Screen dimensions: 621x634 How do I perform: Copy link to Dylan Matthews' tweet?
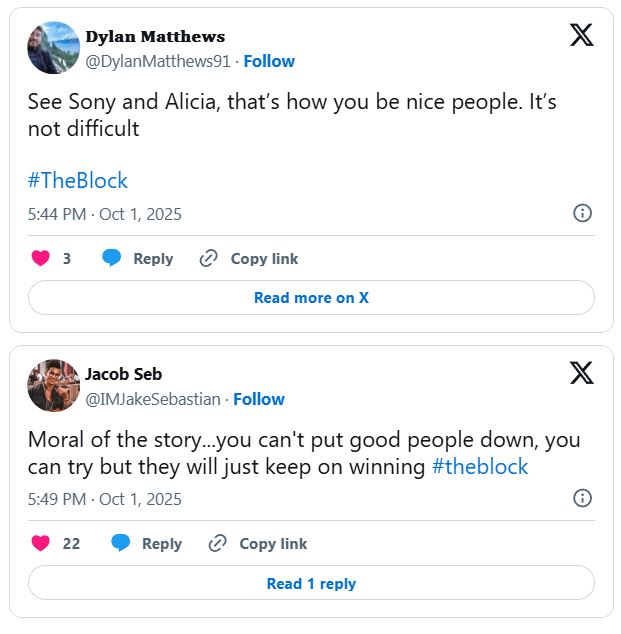(249, 258)
